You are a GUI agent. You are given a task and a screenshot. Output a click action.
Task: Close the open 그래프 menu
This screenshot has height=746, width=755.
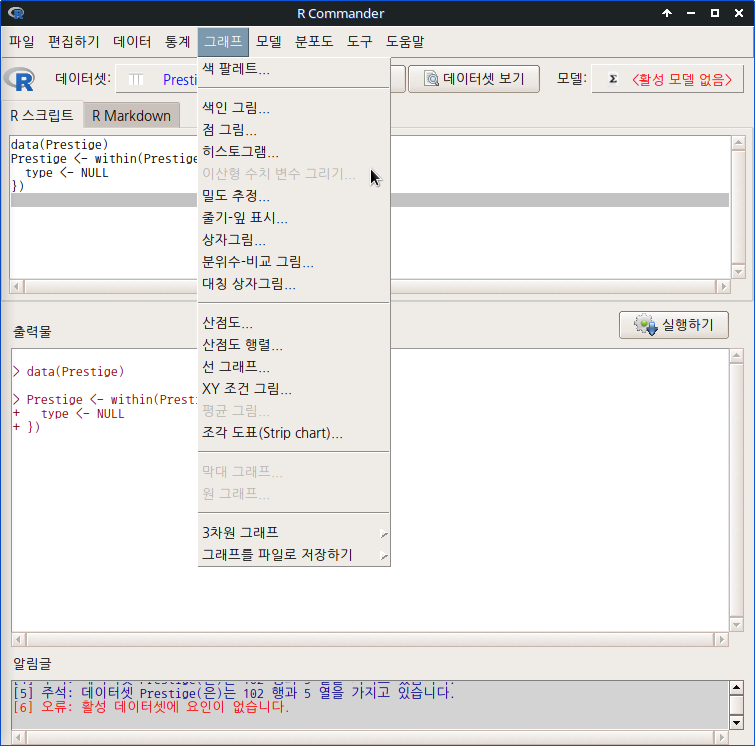(x=223, y=41)
